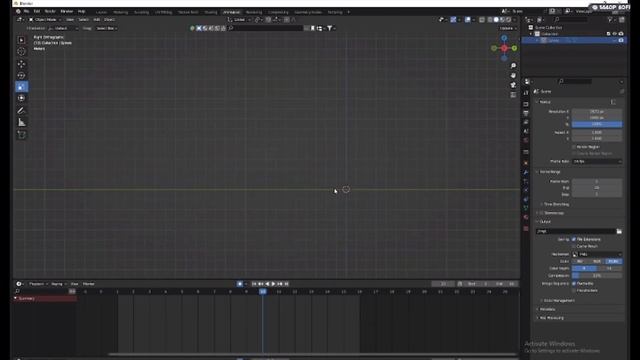Open Render properties tab

pos(526,104)
